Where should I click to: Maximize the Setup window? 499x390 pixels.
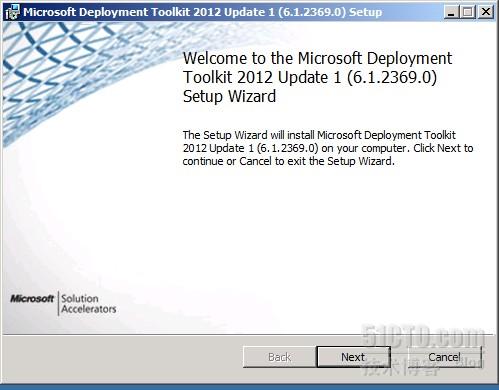[x=468, y=12]
